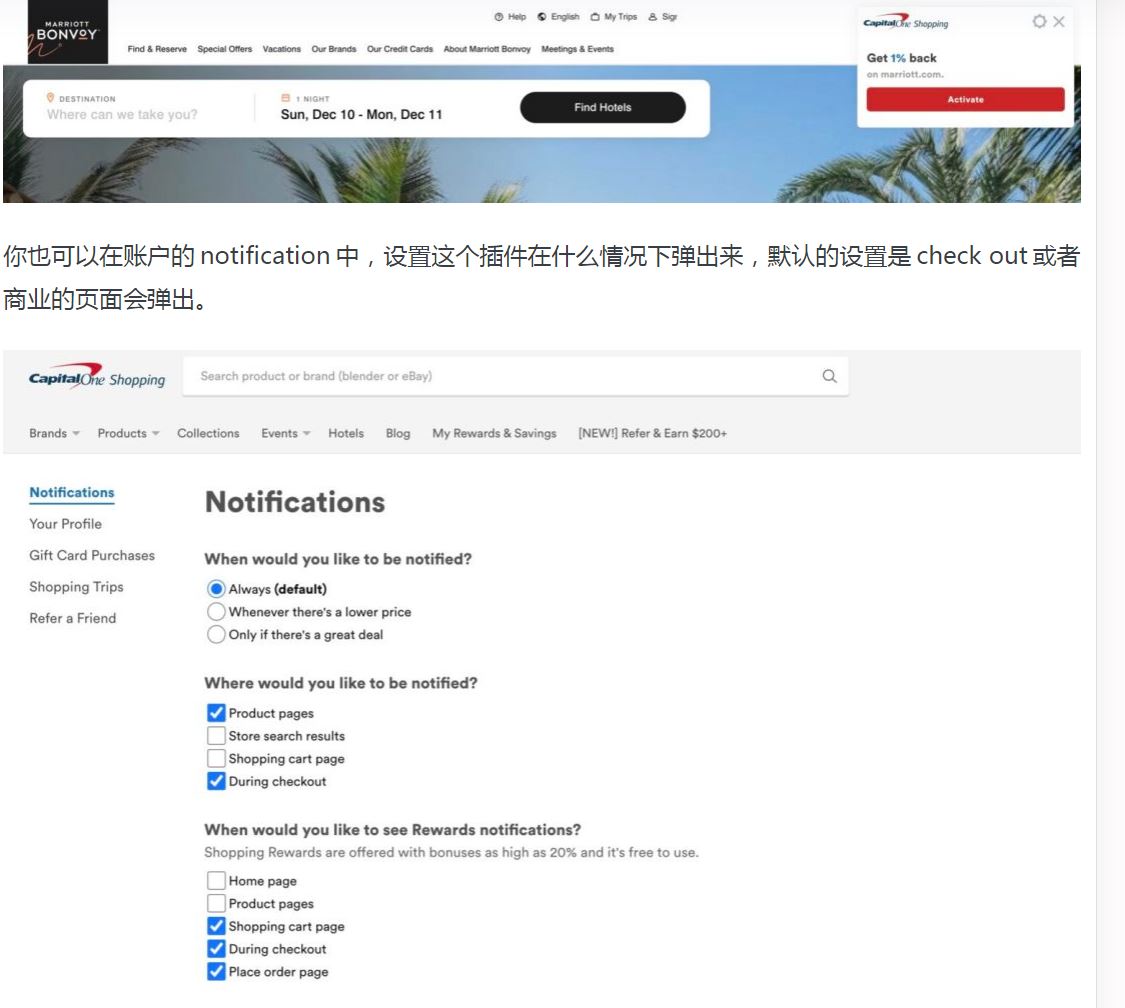This screenshot has height=1008, width=1125.
Task: Click the calendar date field icon
Action: 286,99
